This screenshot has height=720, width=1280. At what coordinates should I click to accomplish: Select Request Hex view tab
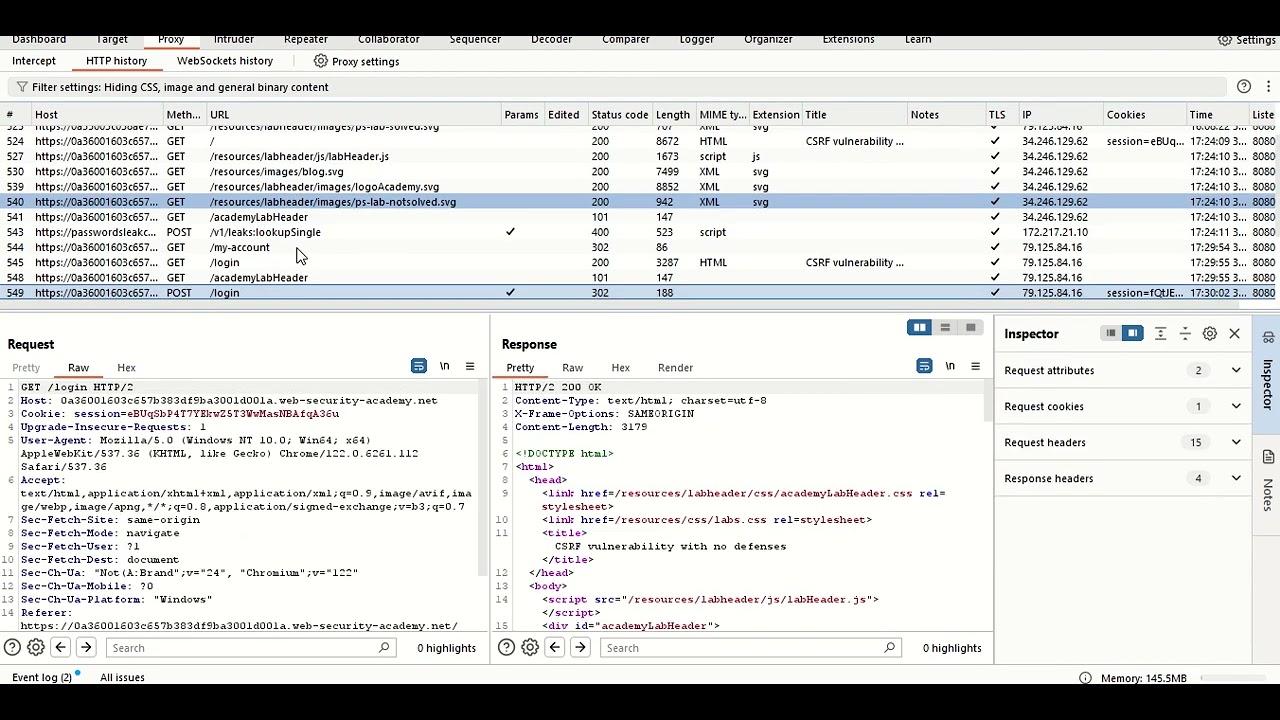pyautogui.click(x=126, y=368)
